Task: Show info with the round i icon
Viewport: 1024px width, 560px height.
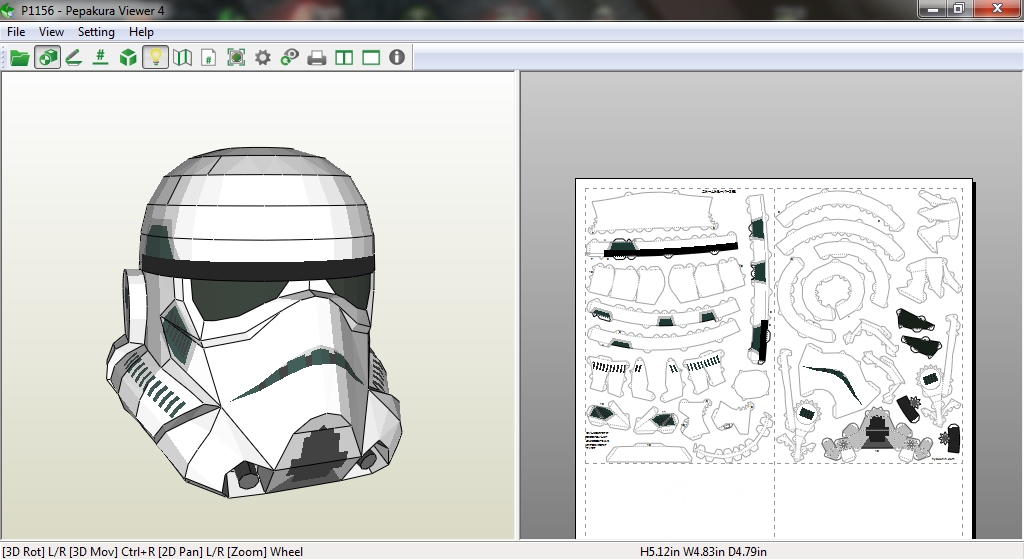Action: (397, 57)
